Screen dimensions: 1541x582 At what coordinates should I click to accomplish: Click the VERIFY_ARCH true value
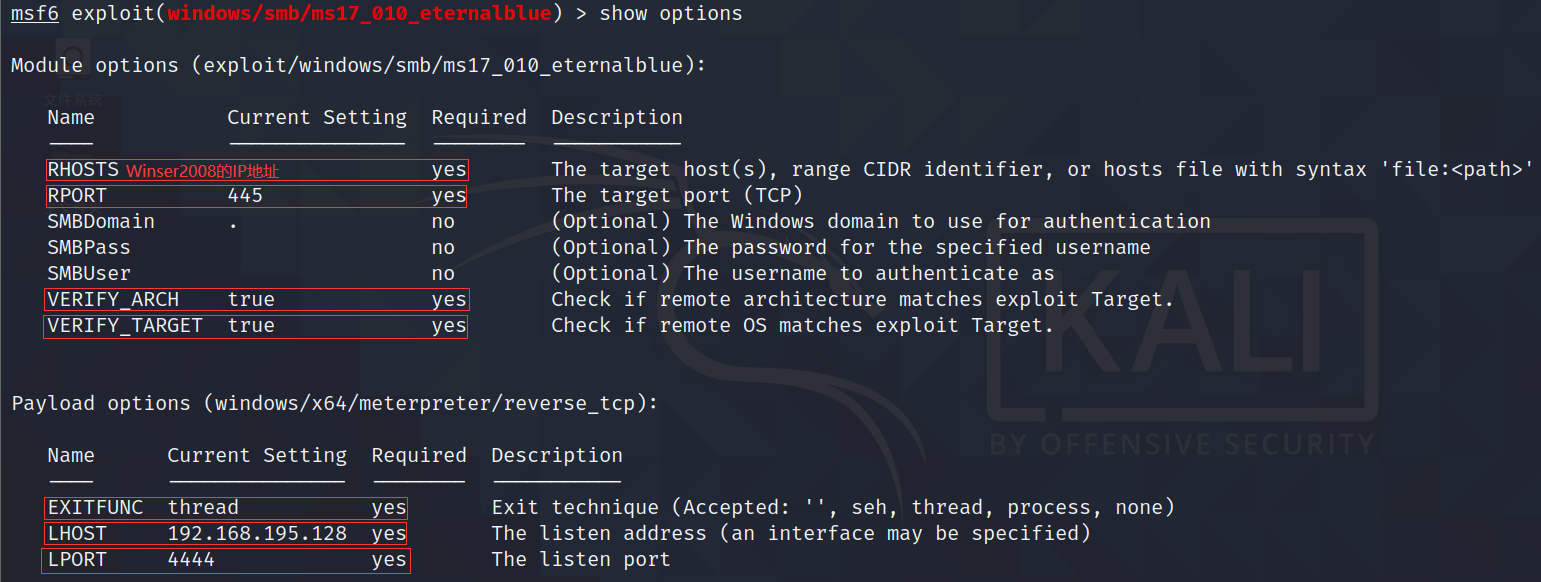click(250, 300)
